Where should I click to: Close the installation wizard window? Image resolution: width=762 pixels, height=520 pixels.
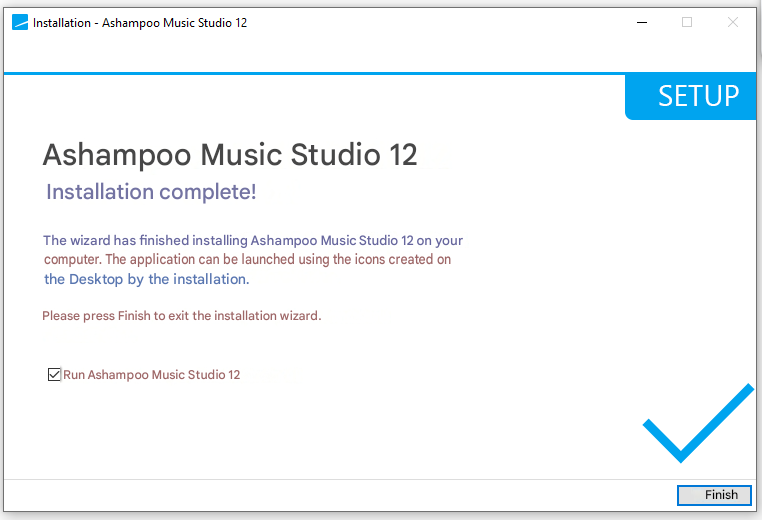click(x=732, y=22)
